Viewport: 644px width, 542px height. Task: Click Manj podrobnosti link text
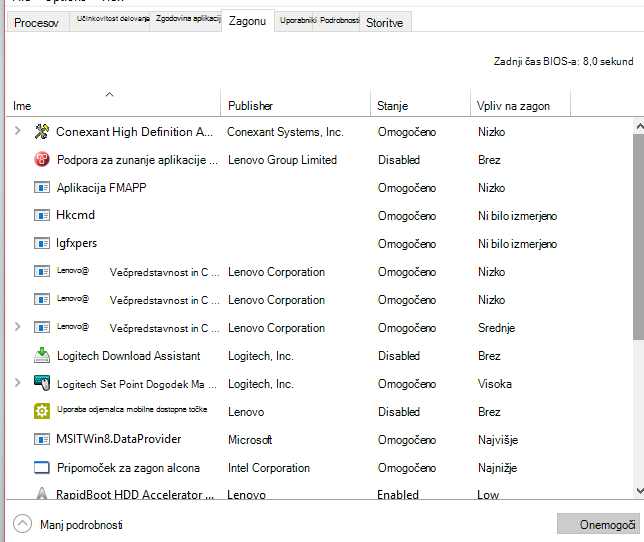click(x=81, y=525)
